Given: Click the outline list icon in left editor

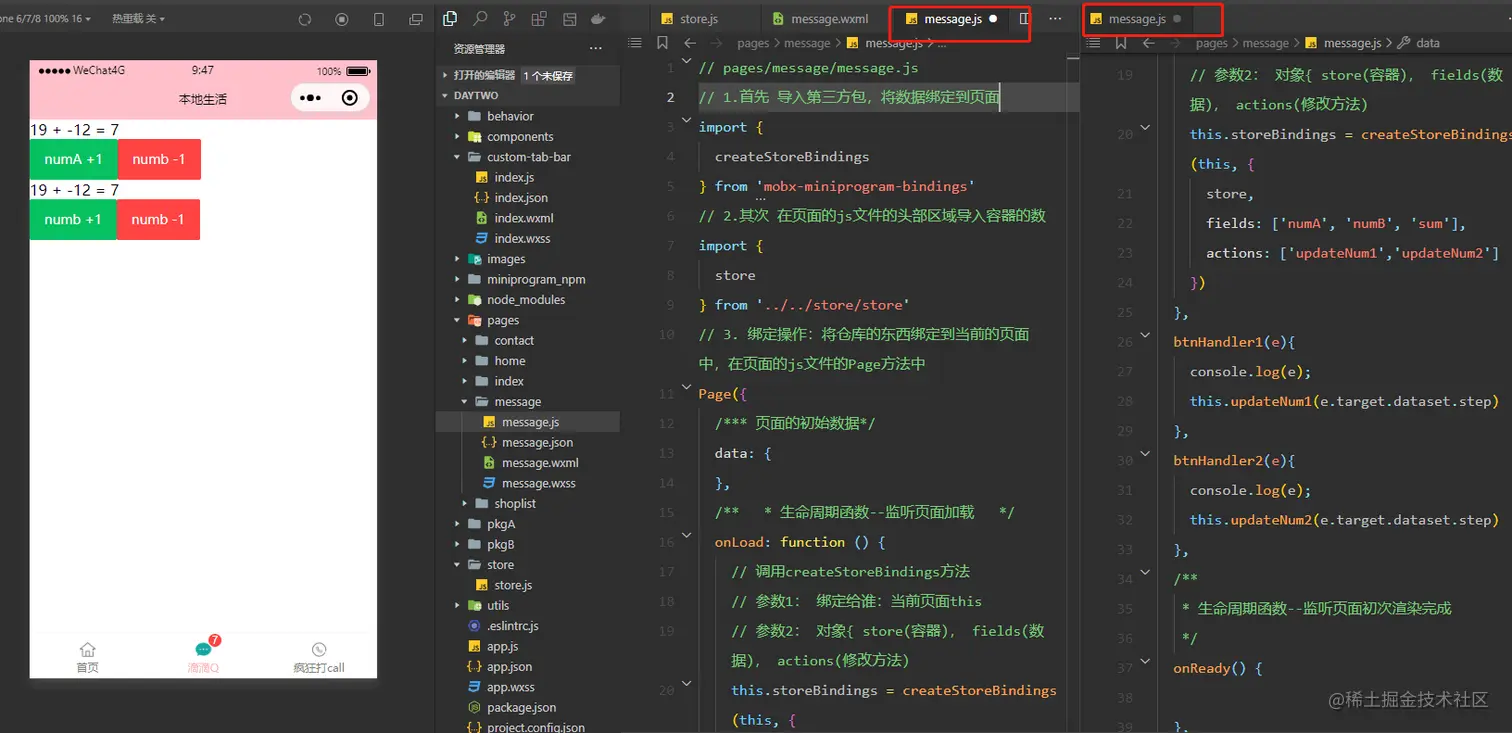Looking at the screenshot, I should coord(634,43).
